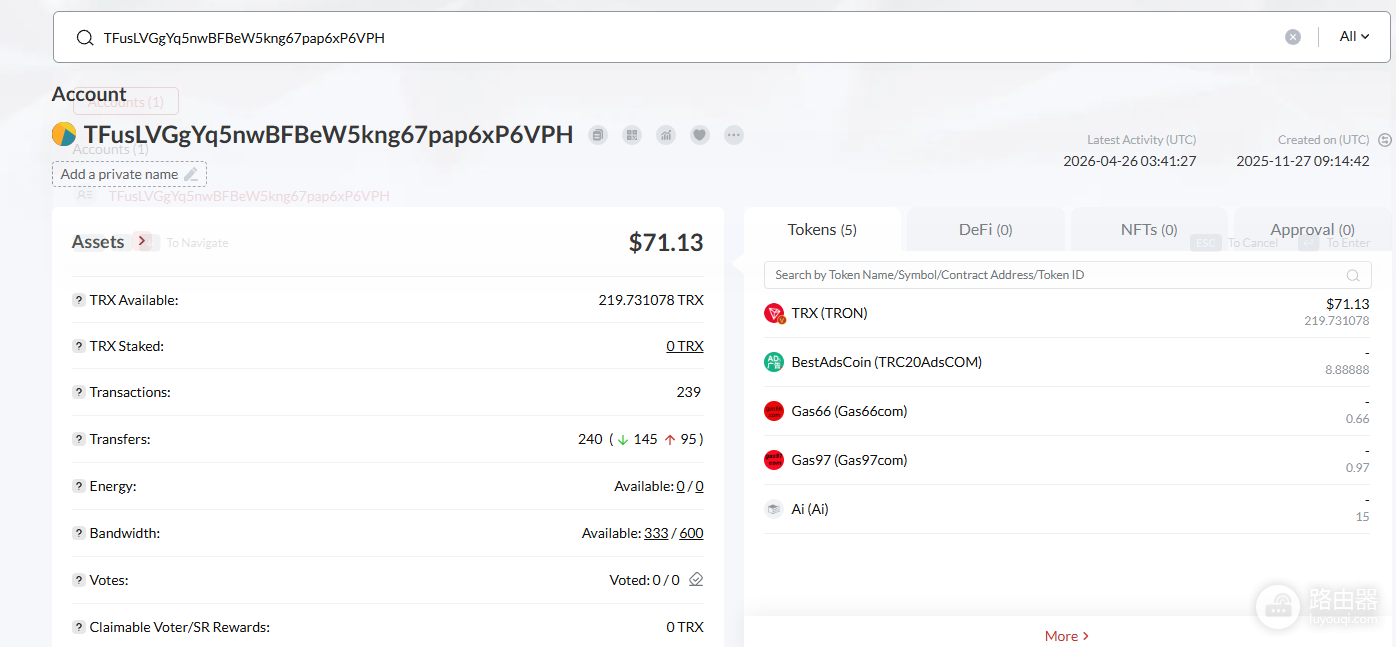Screen dimensions: 1396x647
Task: Open help icon for TRX Staked
Action: pyautogui.click(x=78, y=346)
